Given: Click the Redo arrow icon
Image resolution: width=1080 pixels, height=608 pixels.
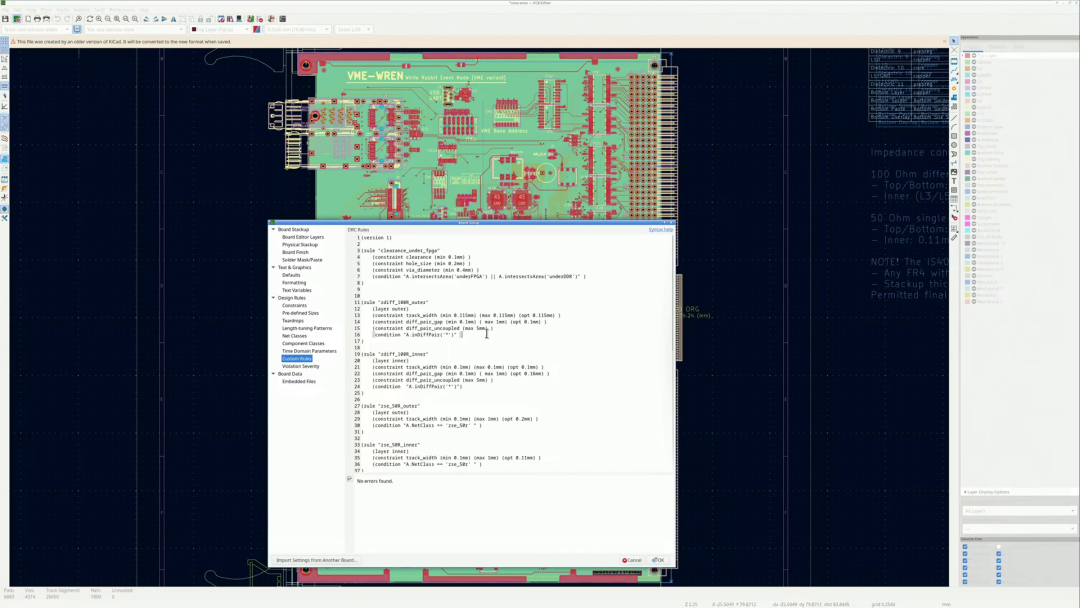Looking at the screenshot, I should click(x=67, y=19).
